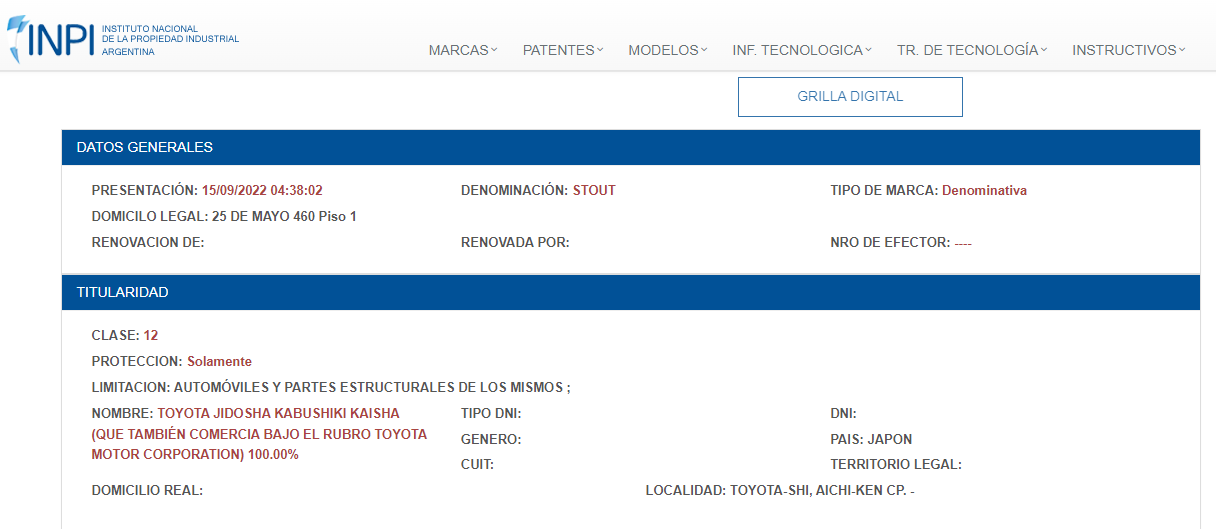Screen dimensions: 1216x529
Task: Click the RENOVACION DE label
Action: pos(148,242)
